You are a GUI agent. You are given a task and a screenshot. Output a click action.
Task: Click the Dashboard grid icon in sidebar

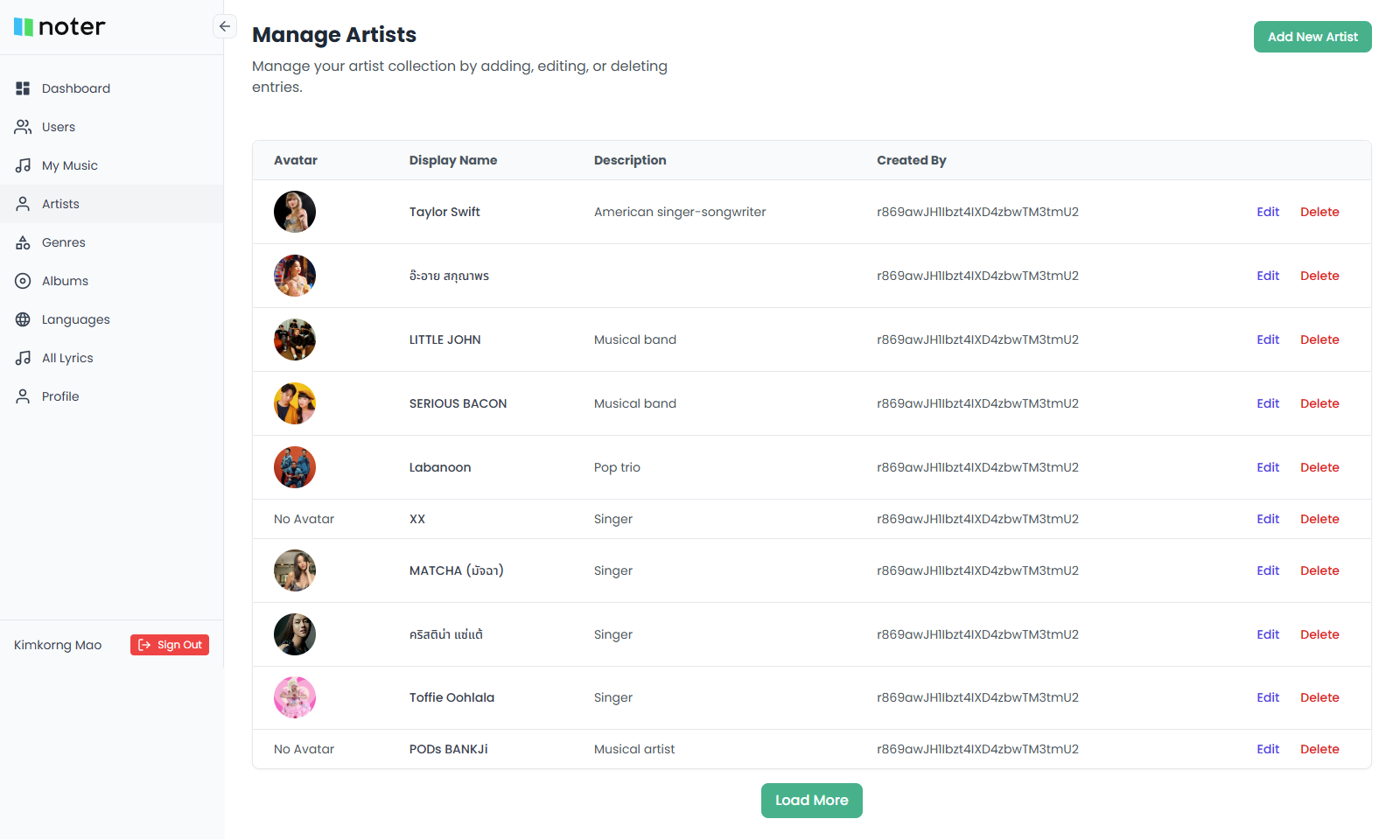click(23, 88)
